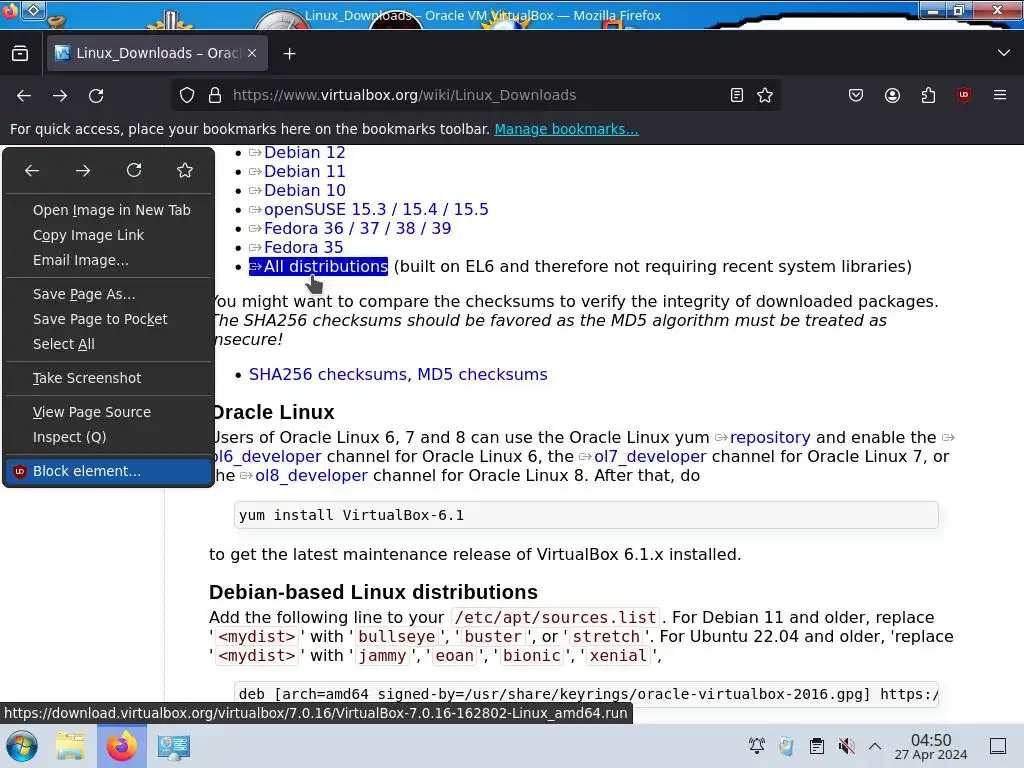Click the show desktop button on taskbar
Image resolution: width=1024 pixels, height=768 pixels.
(x=998, y=746)
